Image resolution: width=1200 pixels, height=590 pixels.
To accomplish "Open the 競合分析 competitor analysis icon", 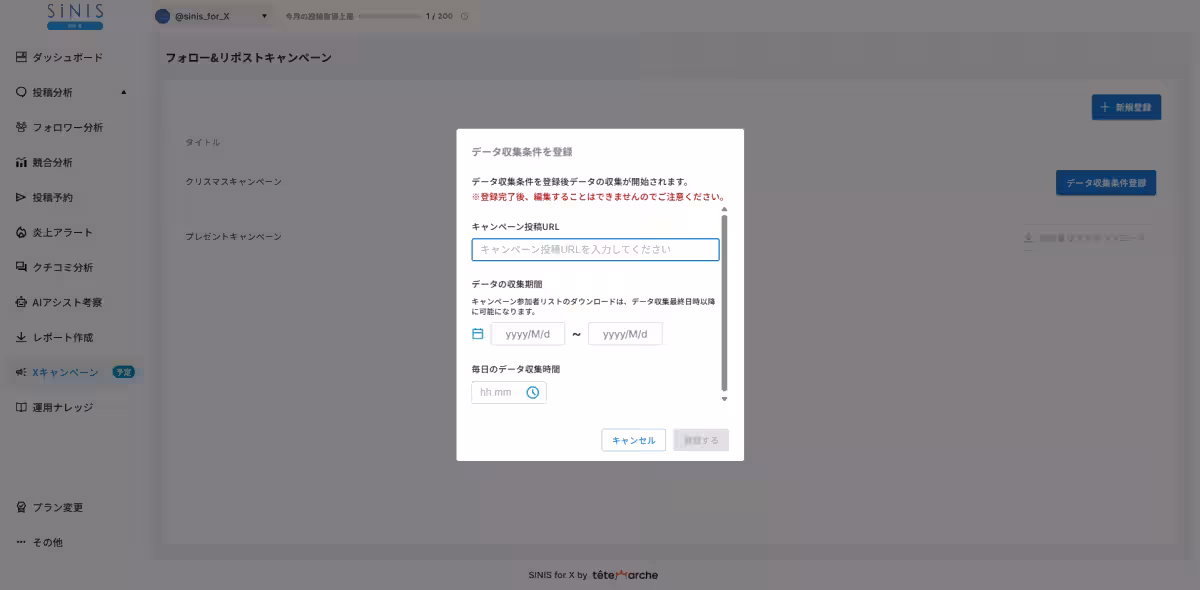I will pos(21,162).
